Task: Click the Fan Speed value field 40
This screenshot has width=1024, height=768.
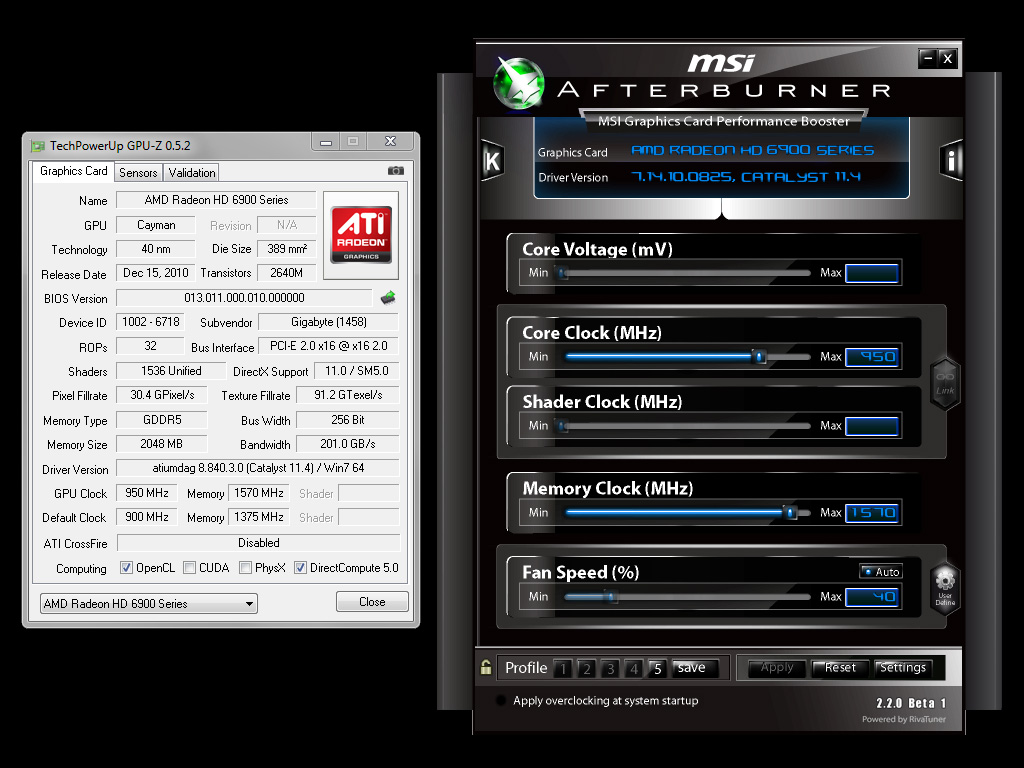Action: [x=872, y=597]
